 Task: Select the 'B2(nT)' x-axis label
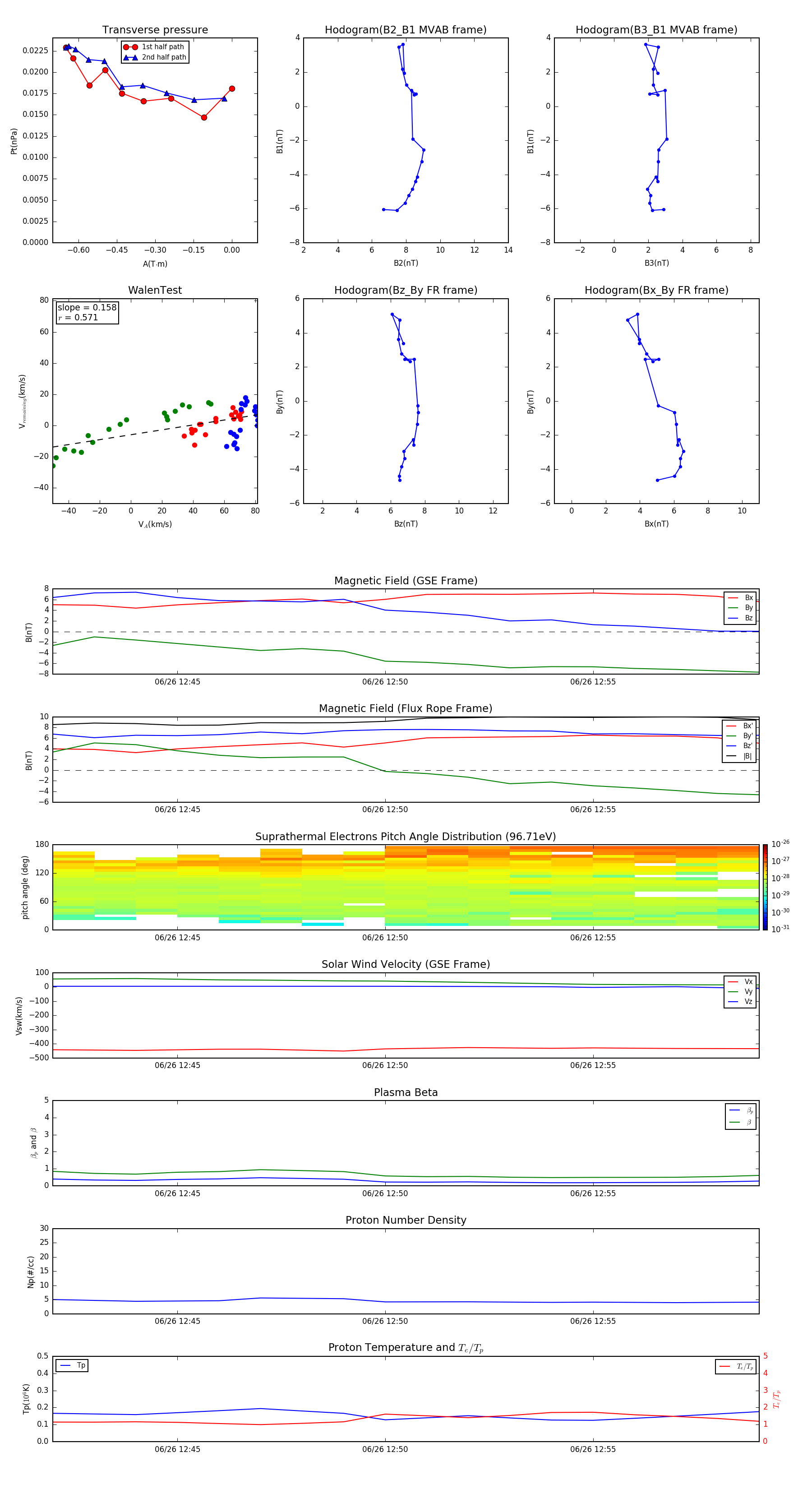coord(406,263)
